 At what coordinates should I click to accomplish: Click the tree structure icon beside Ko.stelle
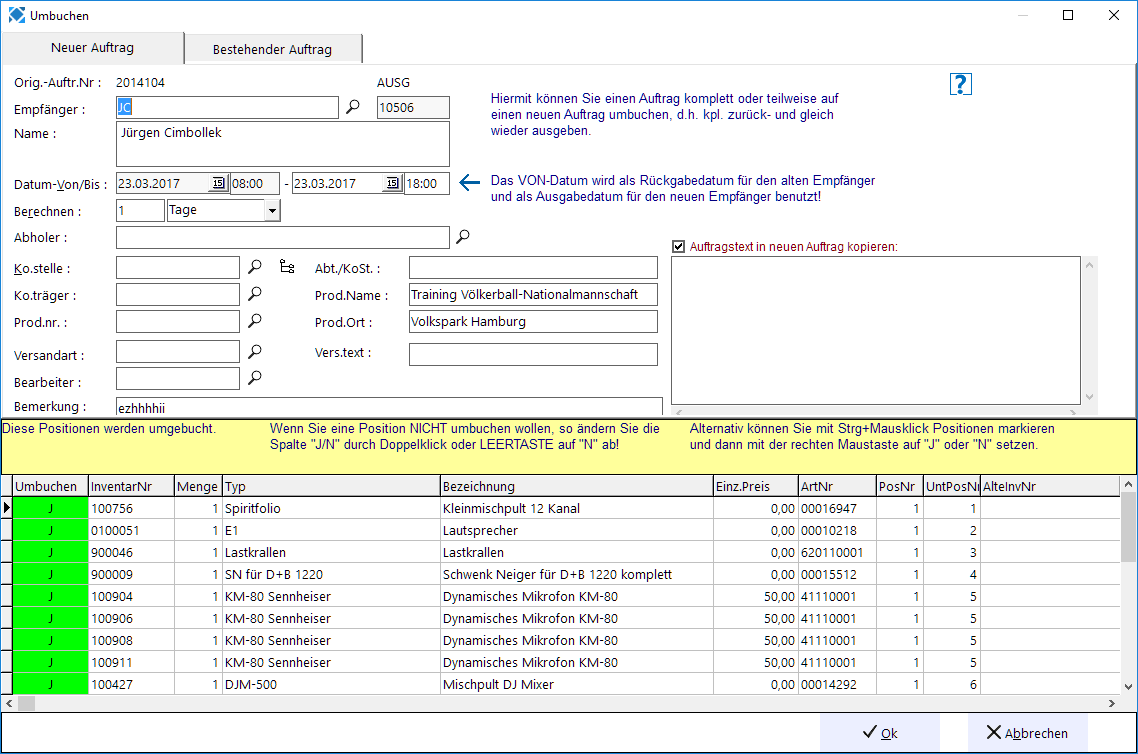(x=287, y=267)
